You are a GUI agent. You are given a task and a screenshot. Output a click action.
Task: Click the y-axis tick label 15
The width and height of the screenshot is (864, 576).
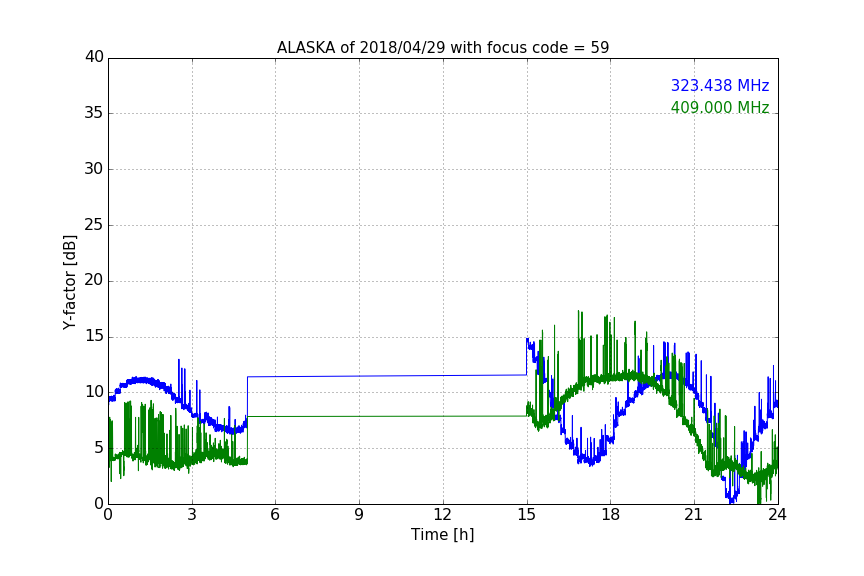tap(94, 336)
